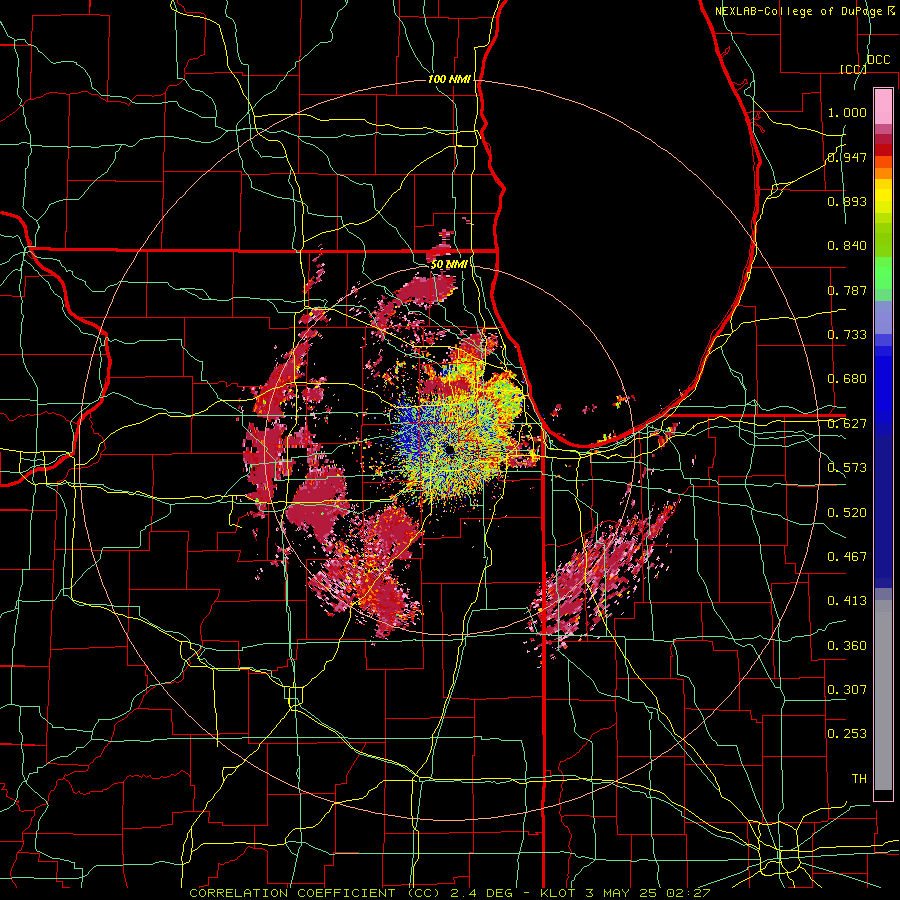Click the 0.253 scale value

[847, 734]
